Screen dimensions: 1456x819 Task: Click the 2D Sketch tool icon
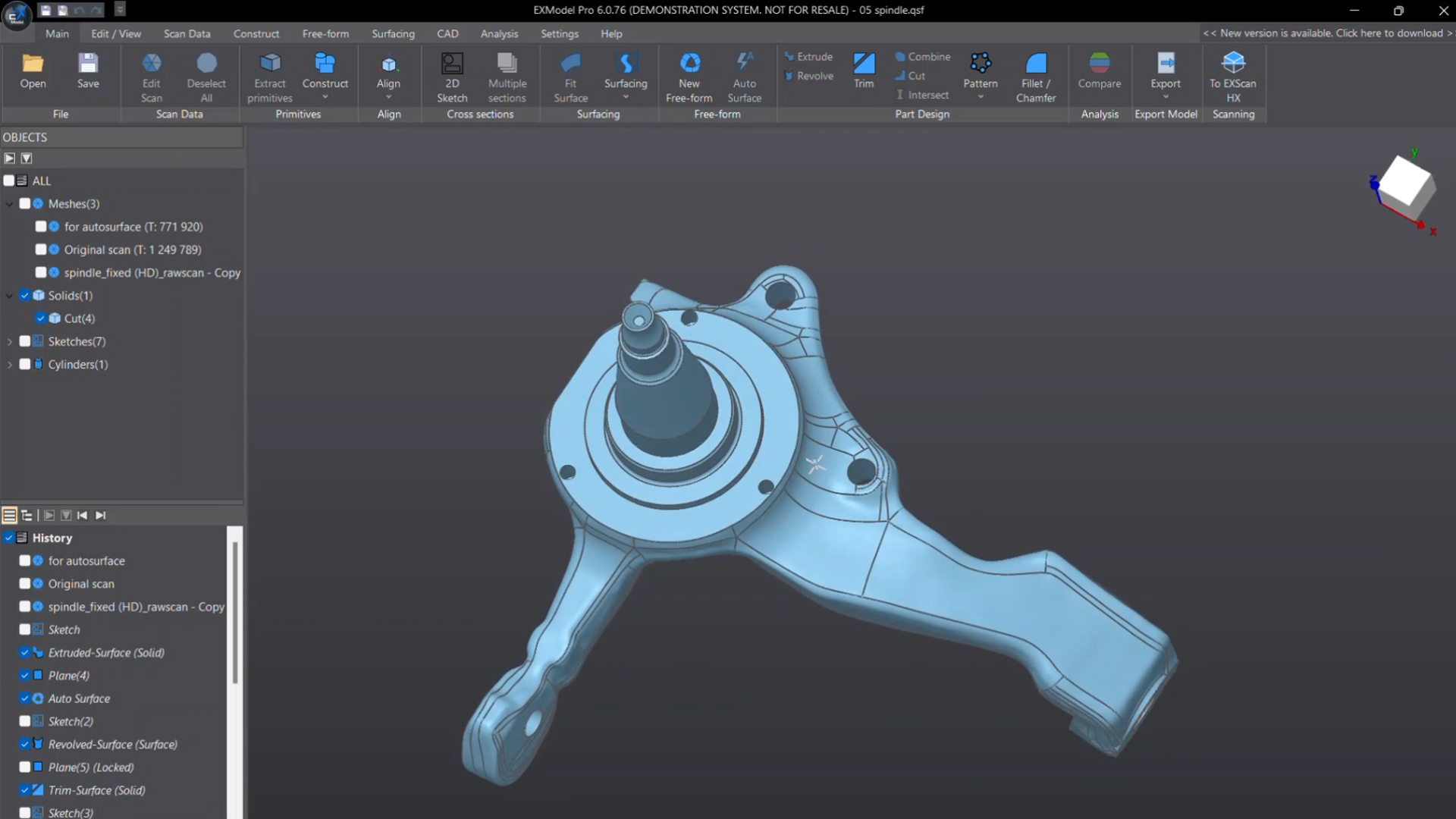tap(452, 64)
